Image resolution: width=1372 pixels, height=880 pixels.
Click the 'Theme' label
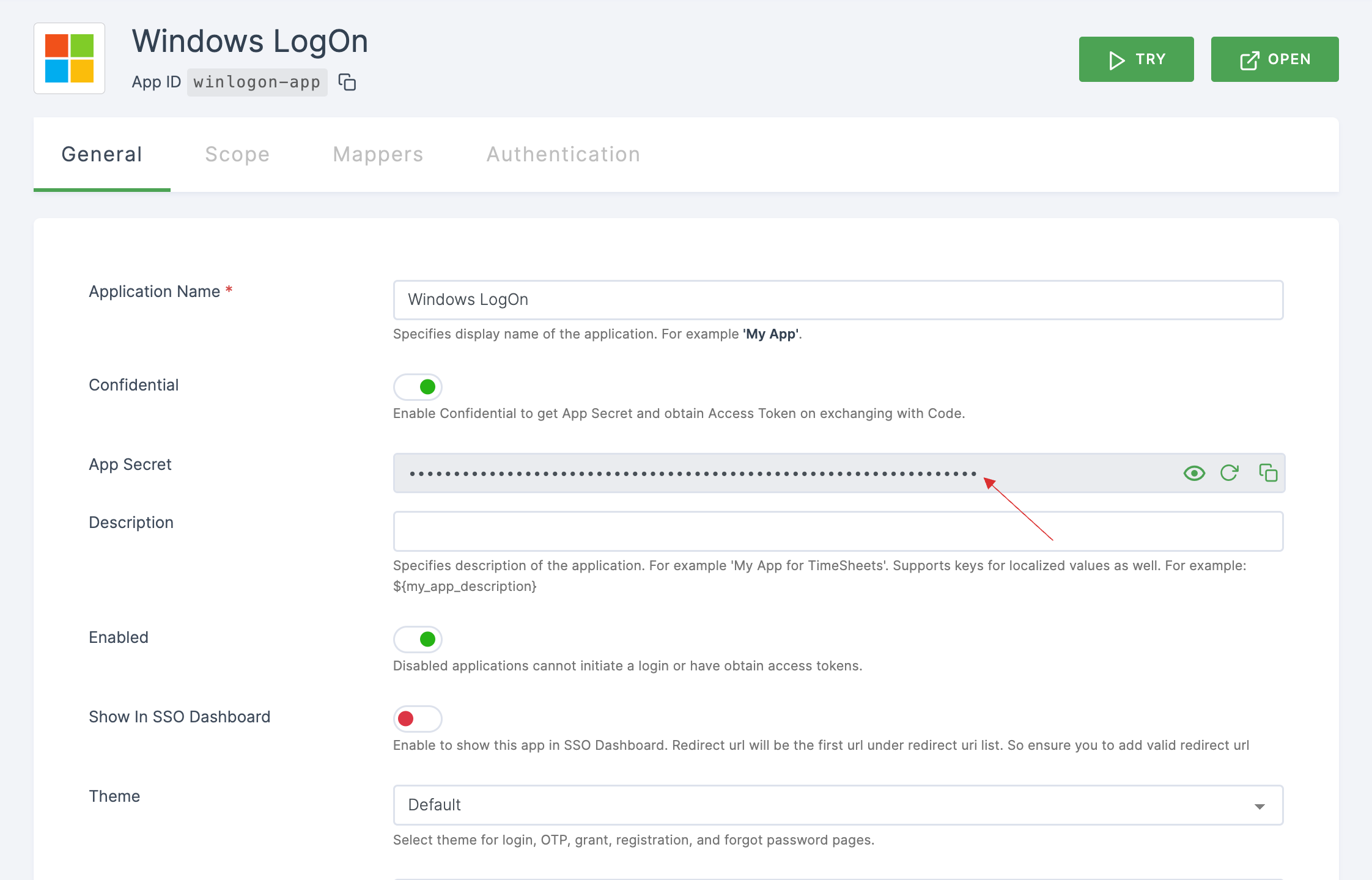click(114, 796)
